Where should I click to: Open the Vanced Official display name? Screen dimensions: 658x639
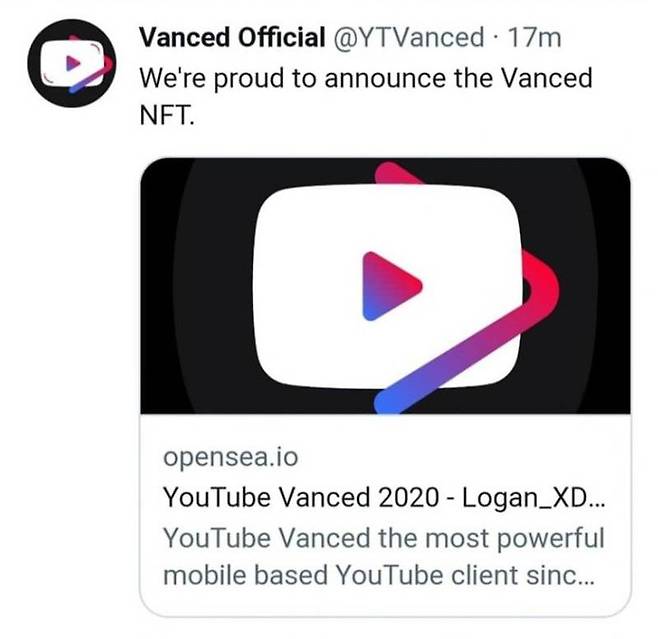click(232, 38)
